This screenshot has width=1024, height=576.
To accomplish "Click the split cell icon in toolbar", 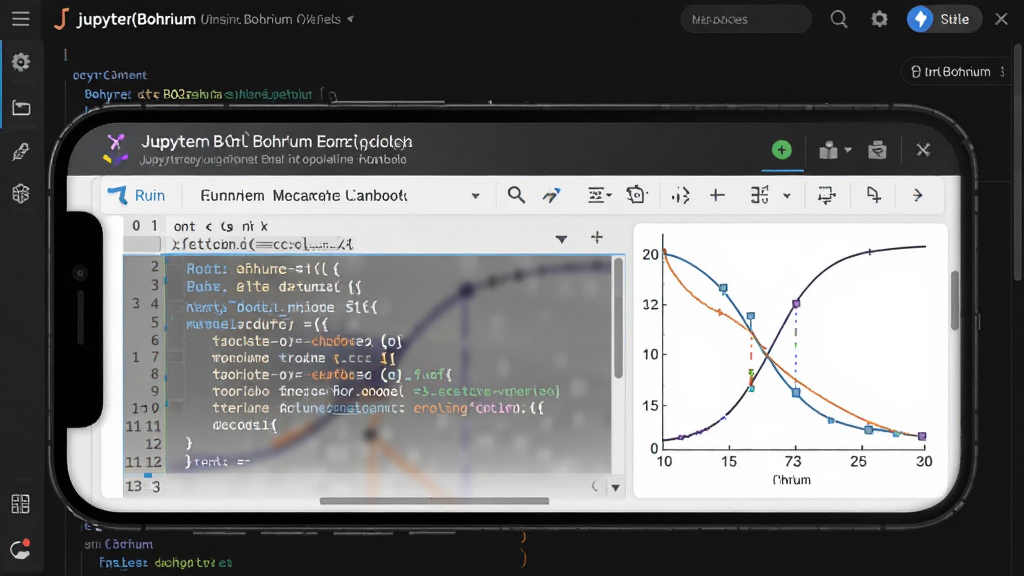I will pos(680,195).
